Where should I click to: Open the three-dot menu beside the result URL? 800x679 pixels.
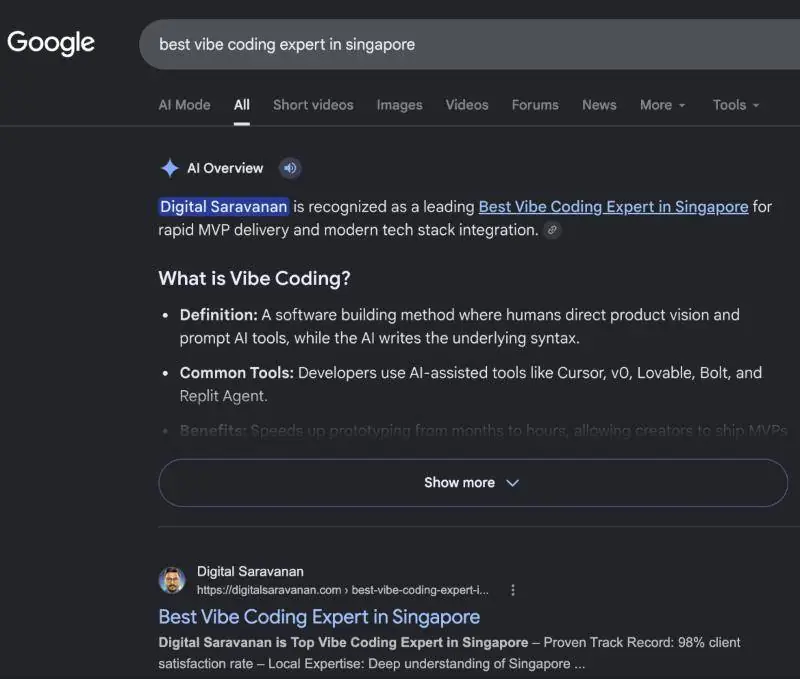pyautogui.click(x=513, y=590)
